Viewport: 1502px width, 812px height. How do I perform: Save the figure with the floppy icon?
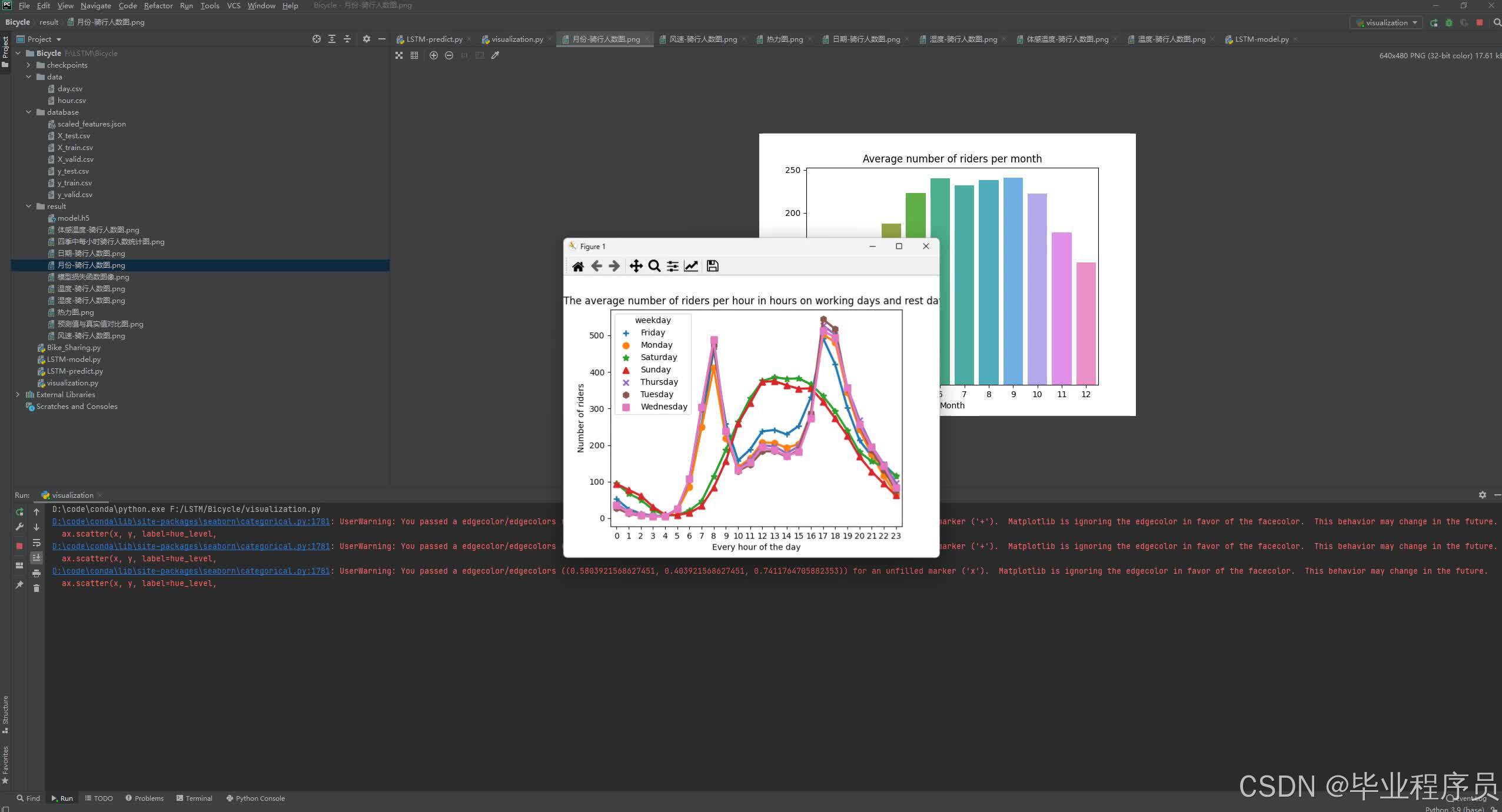pos(712,267)
